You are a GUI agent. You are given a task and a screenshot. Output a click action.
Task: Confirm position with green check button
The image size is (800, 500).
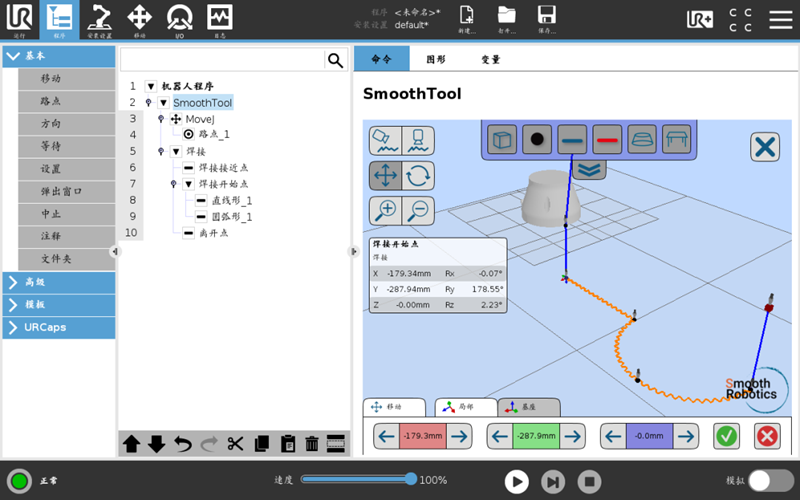pos(727,436)
